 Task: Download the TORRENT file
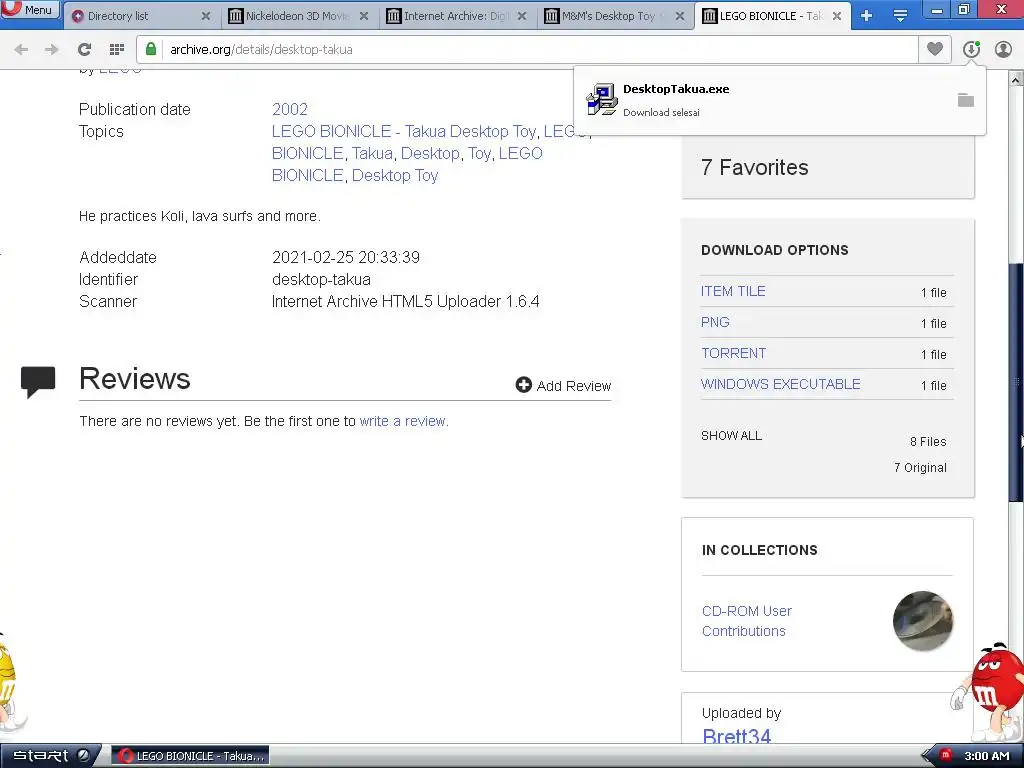(733, 353)
